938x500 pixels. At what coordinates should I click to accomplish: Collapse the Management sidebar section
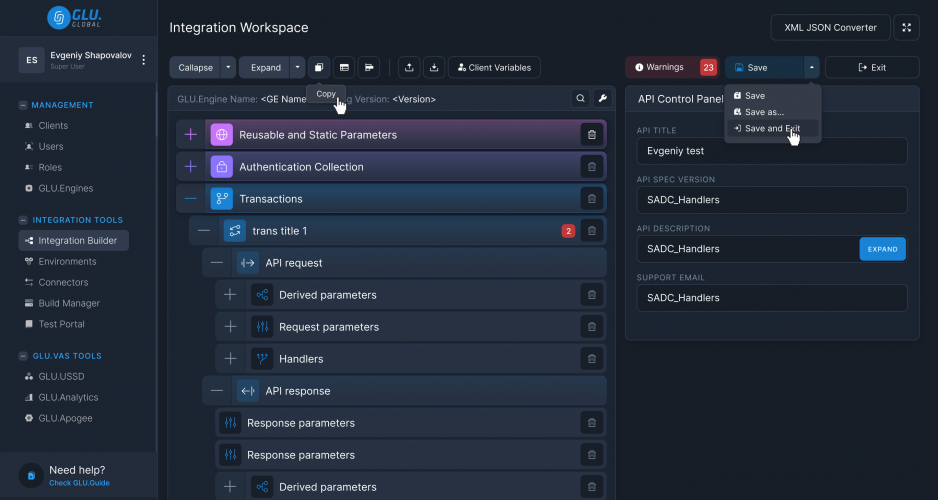23,105
